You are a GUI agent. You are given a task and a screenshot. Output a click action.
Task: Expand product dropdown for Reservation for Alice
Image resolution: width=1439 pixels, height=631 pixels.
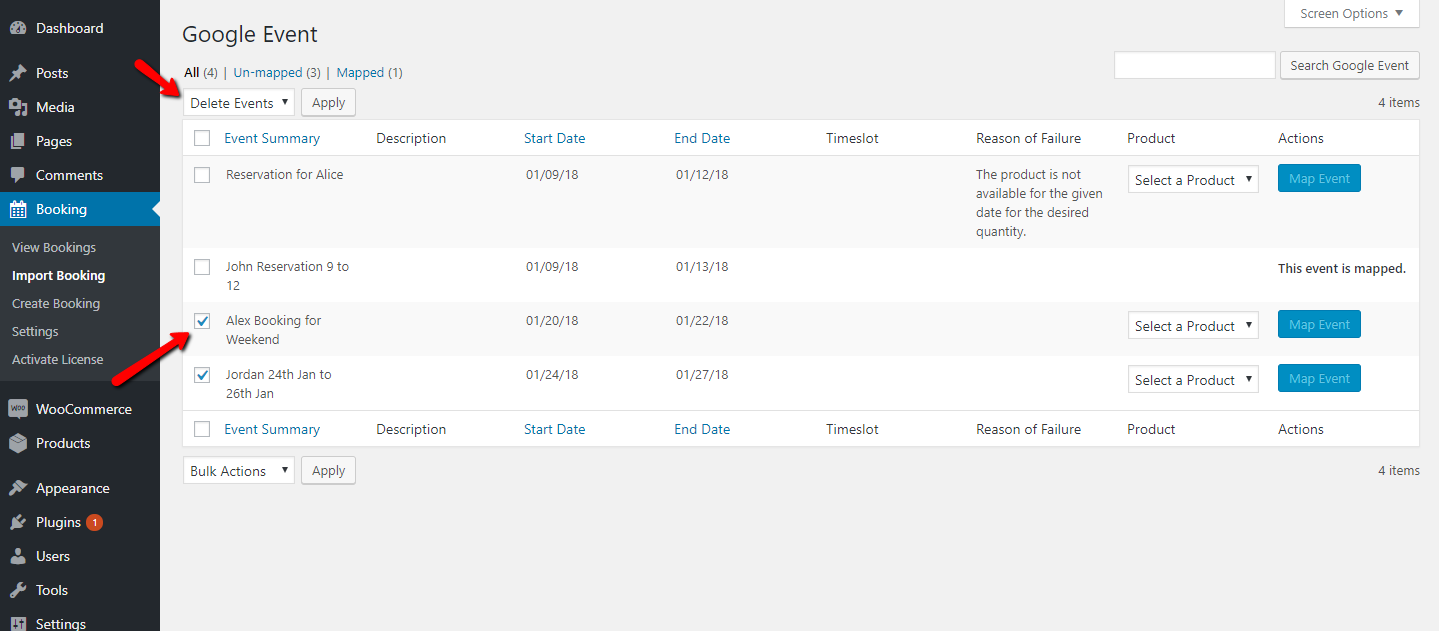tap(1192, 180)
